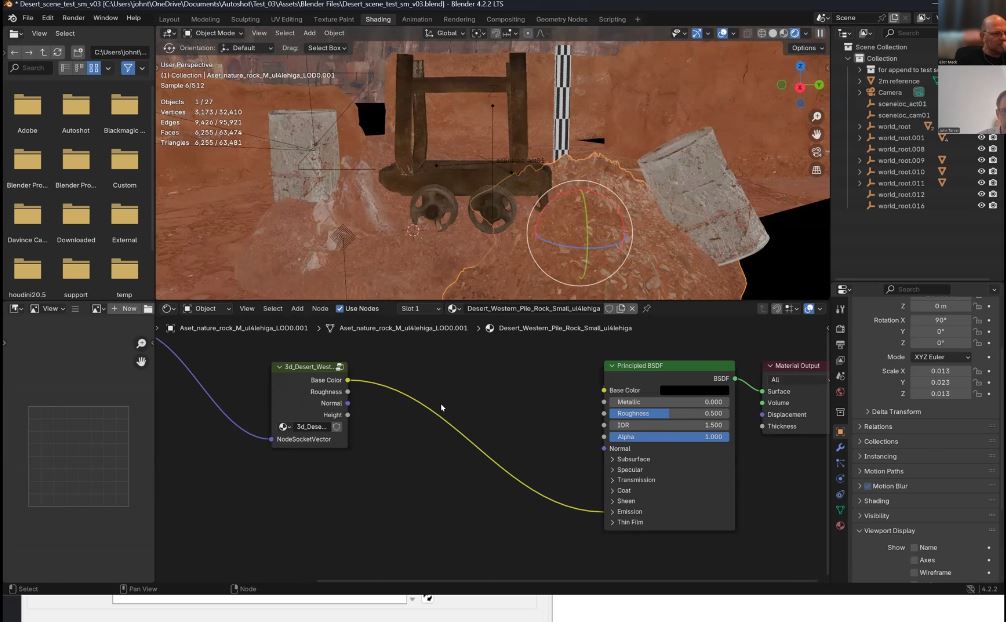Viewport: 1006px width, 622px height.
Task: Open the Object Mode dropdown
Action: click(x=213, y=33)
